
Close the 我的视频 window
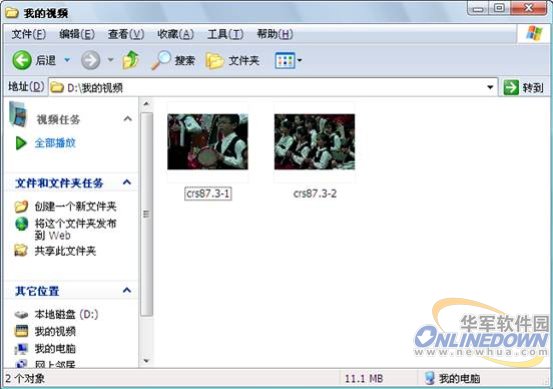pyautogui.click(x=528, y=8)
